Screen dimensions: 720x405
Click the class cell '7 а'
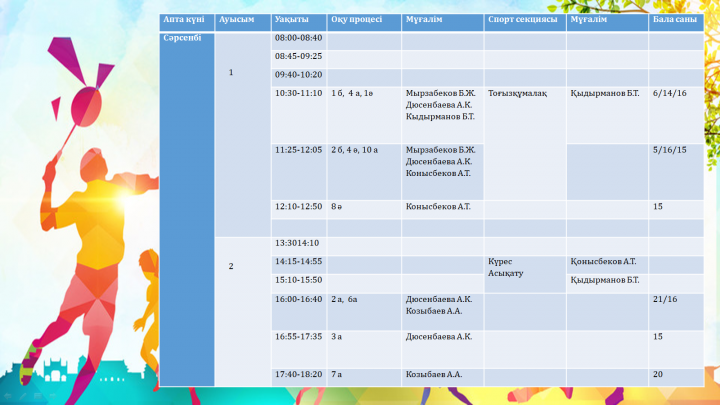(364, 377)
